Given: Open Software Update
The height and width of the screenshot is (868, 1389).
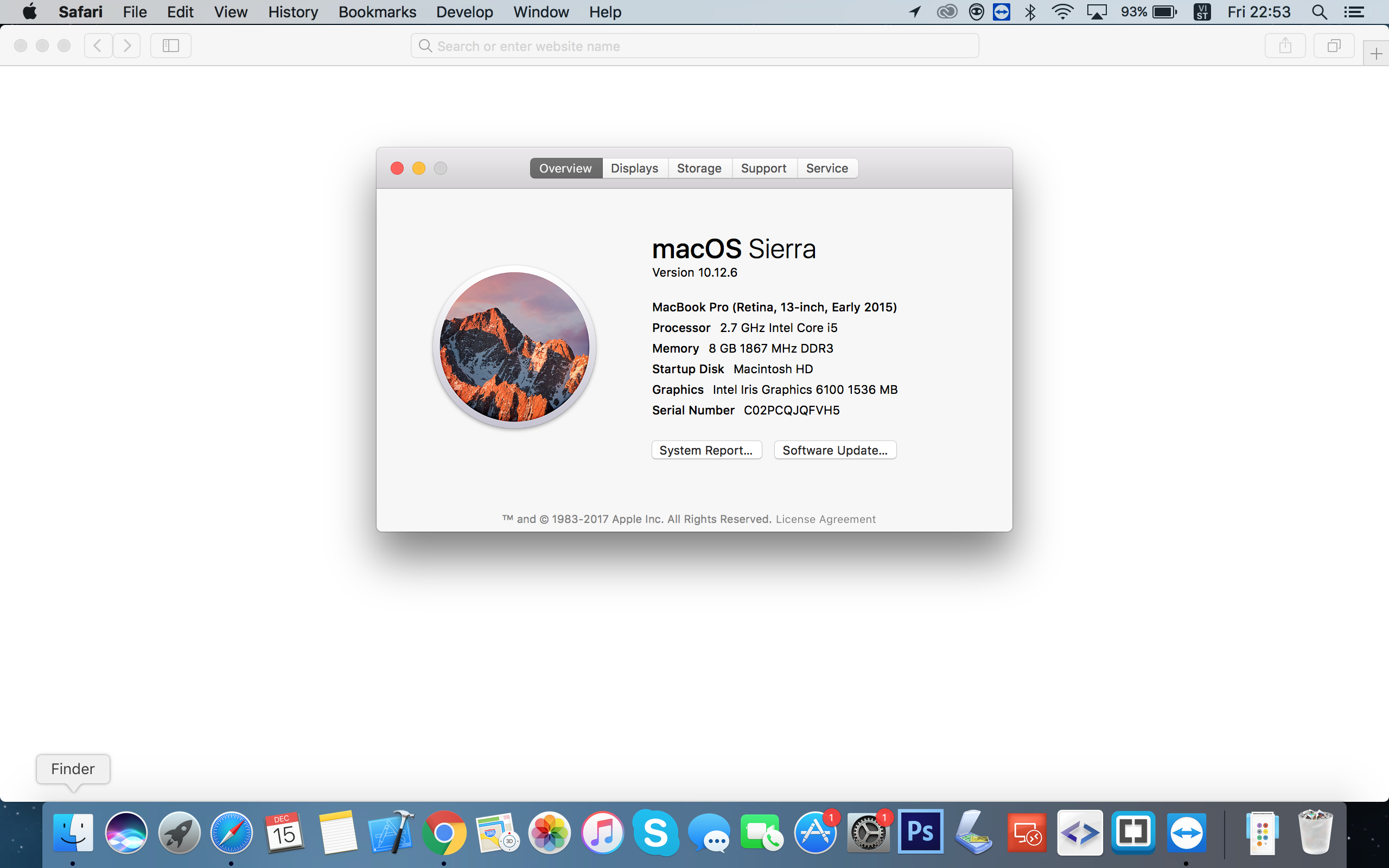Looking at the screenshot, I should point(835,450).
